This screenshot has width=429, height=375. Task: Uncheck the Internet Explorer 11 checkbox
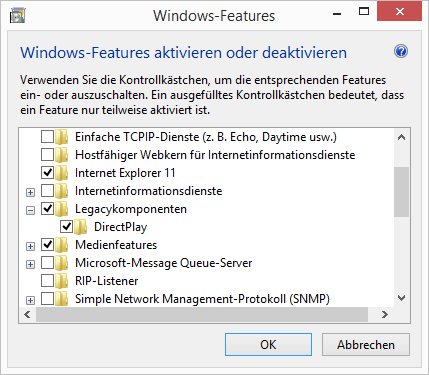click(47, 173)
